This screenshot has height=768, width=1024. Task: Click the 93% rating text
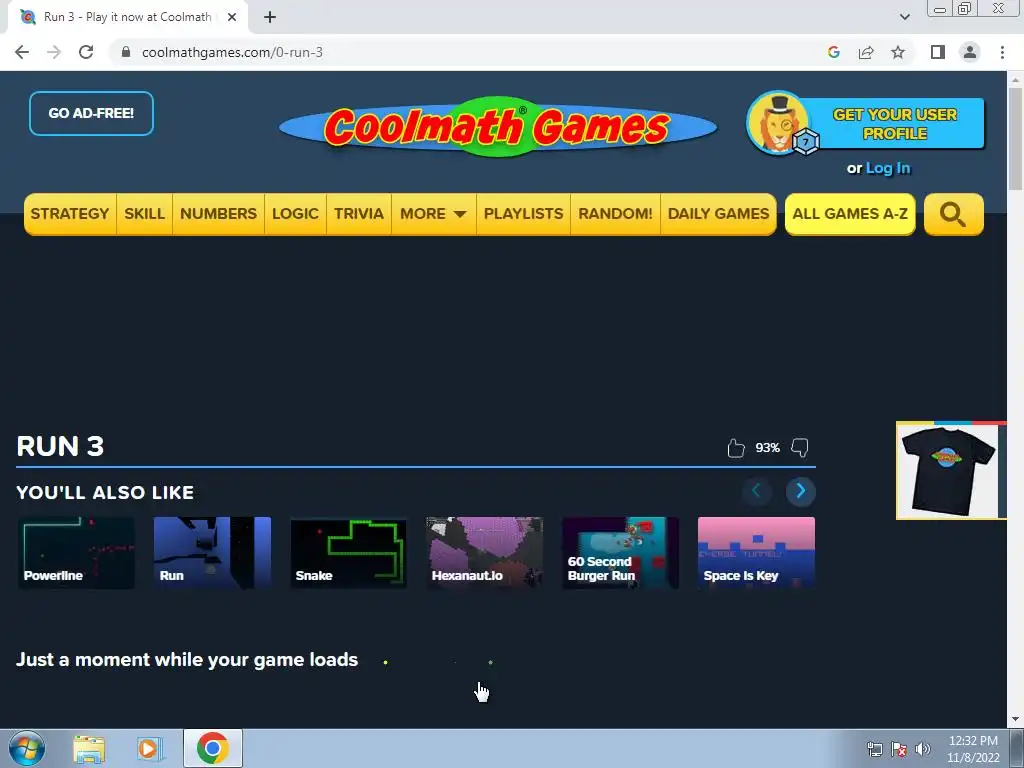(767, 448)
